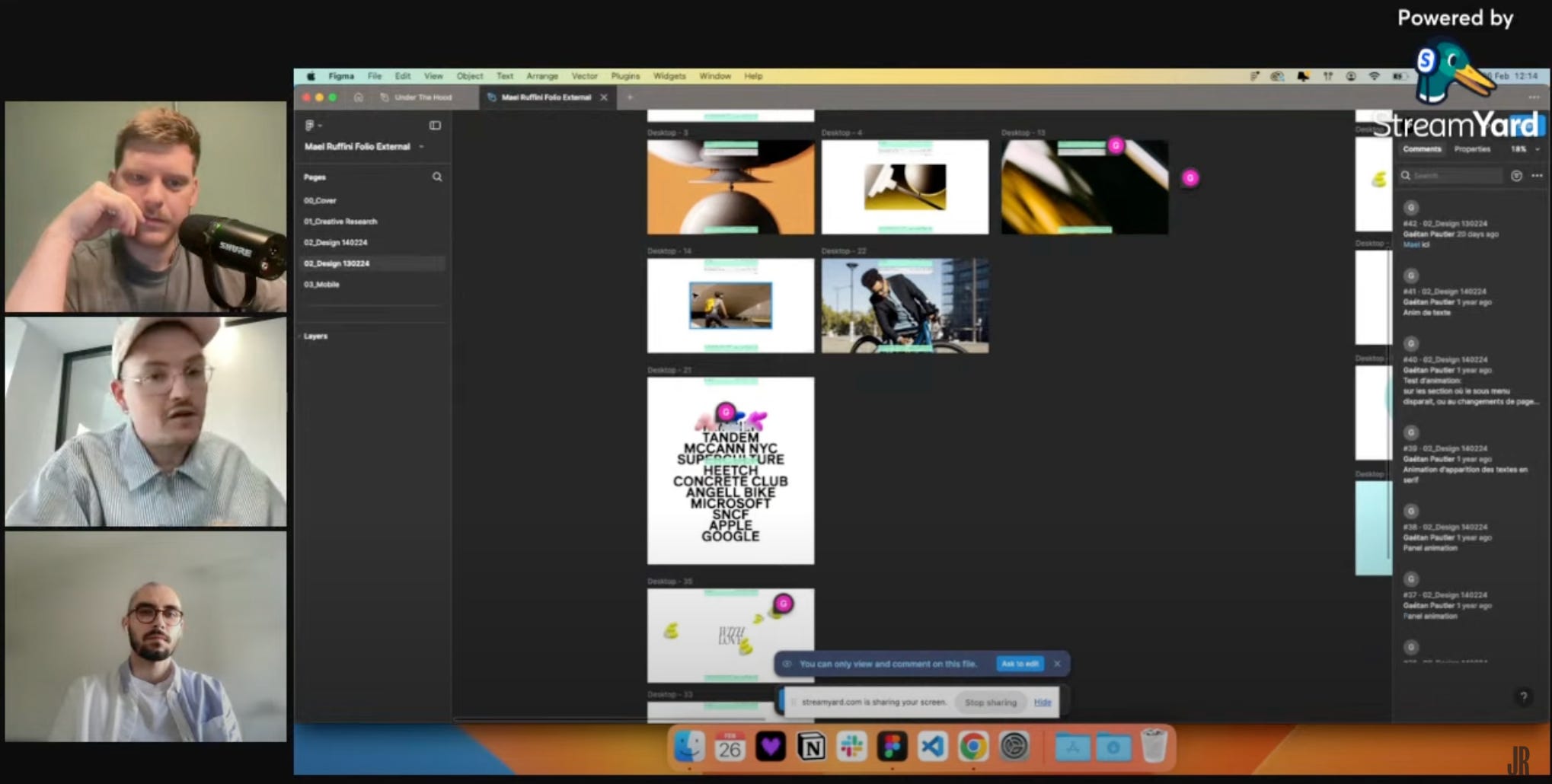Open comment #38 Panel animation
The width and height of the screenshot is (1552, 784).
[1471, 529]
